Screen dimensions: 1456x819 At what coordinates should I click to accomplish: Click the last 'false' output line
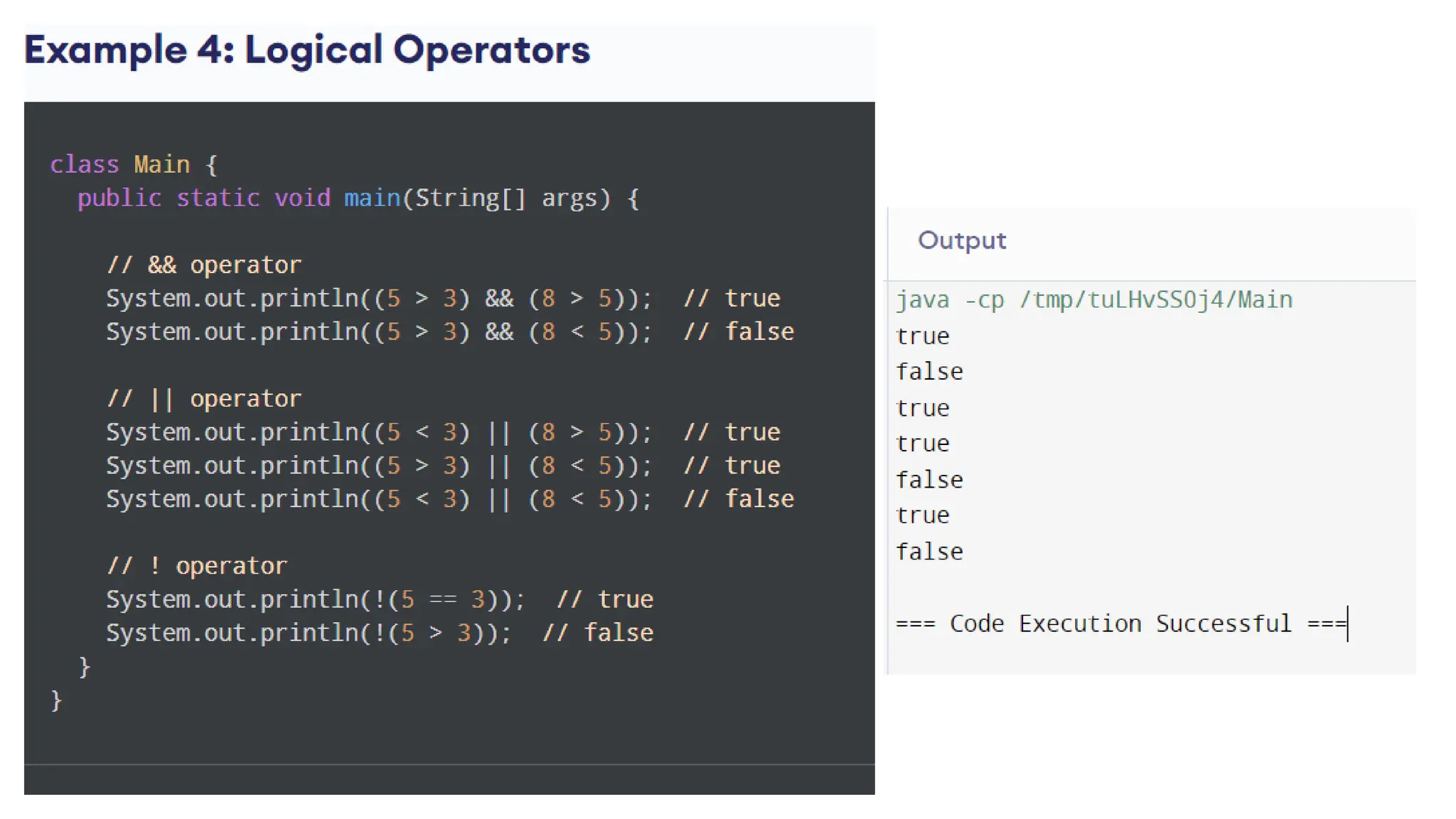[928, 552]
